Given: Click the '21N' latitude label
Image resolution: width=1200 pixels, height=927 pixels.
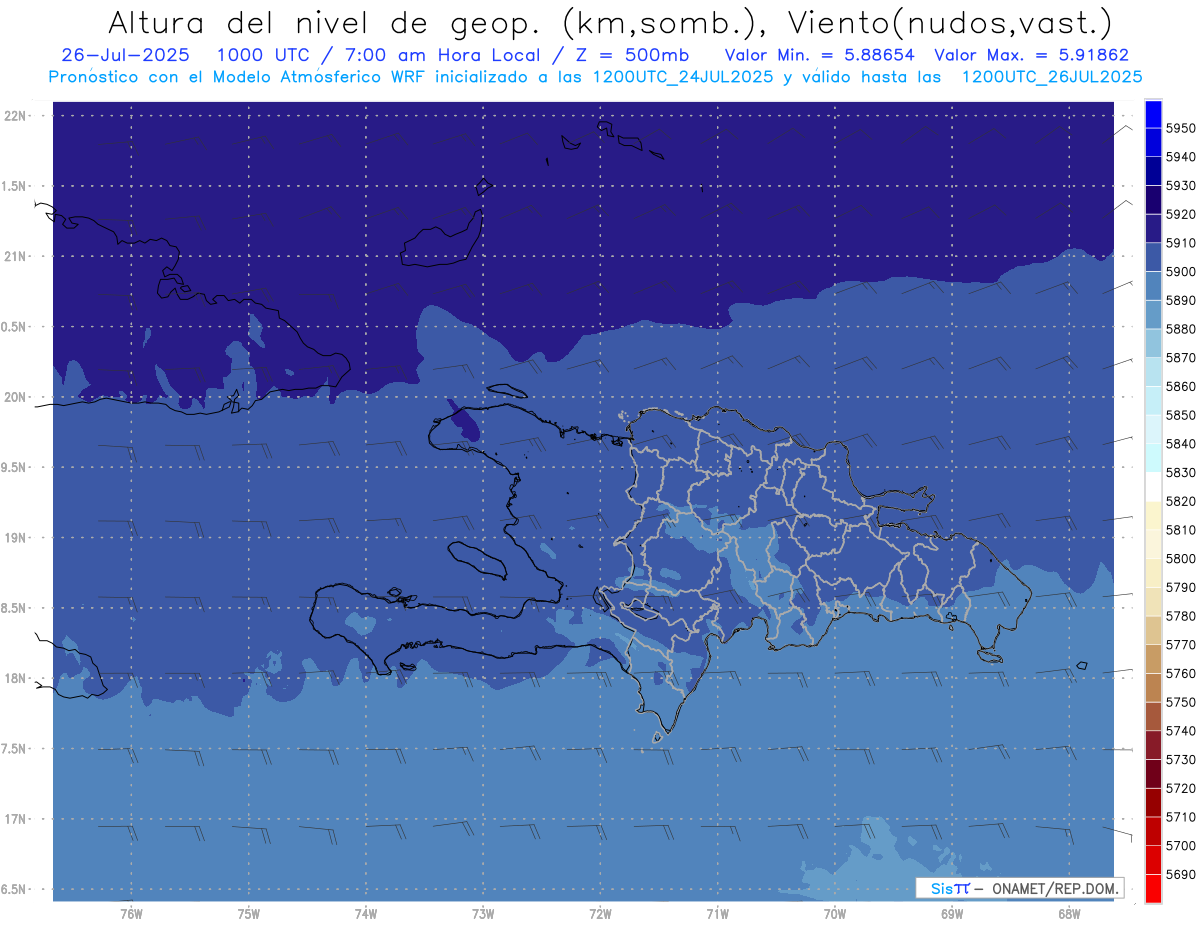Looking at the screenshot, I should point(17,257).
